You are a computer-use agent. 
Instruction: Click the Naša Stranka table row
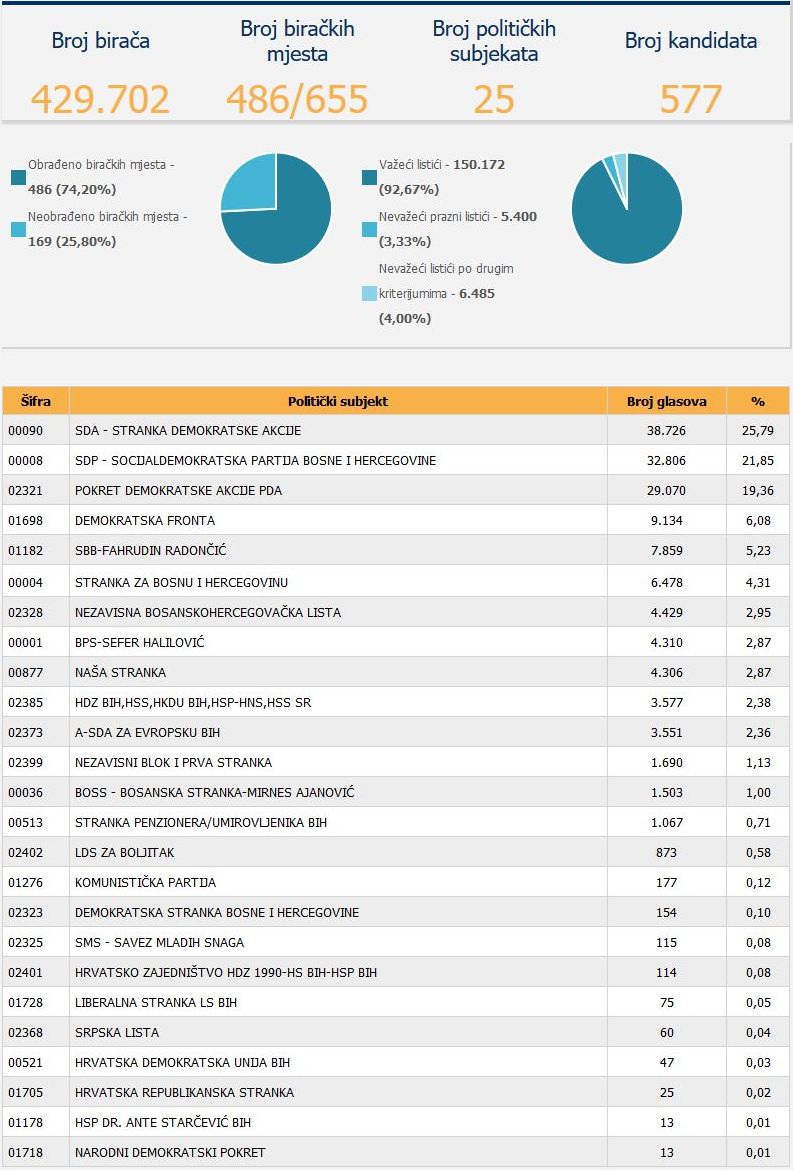[396, 672]
